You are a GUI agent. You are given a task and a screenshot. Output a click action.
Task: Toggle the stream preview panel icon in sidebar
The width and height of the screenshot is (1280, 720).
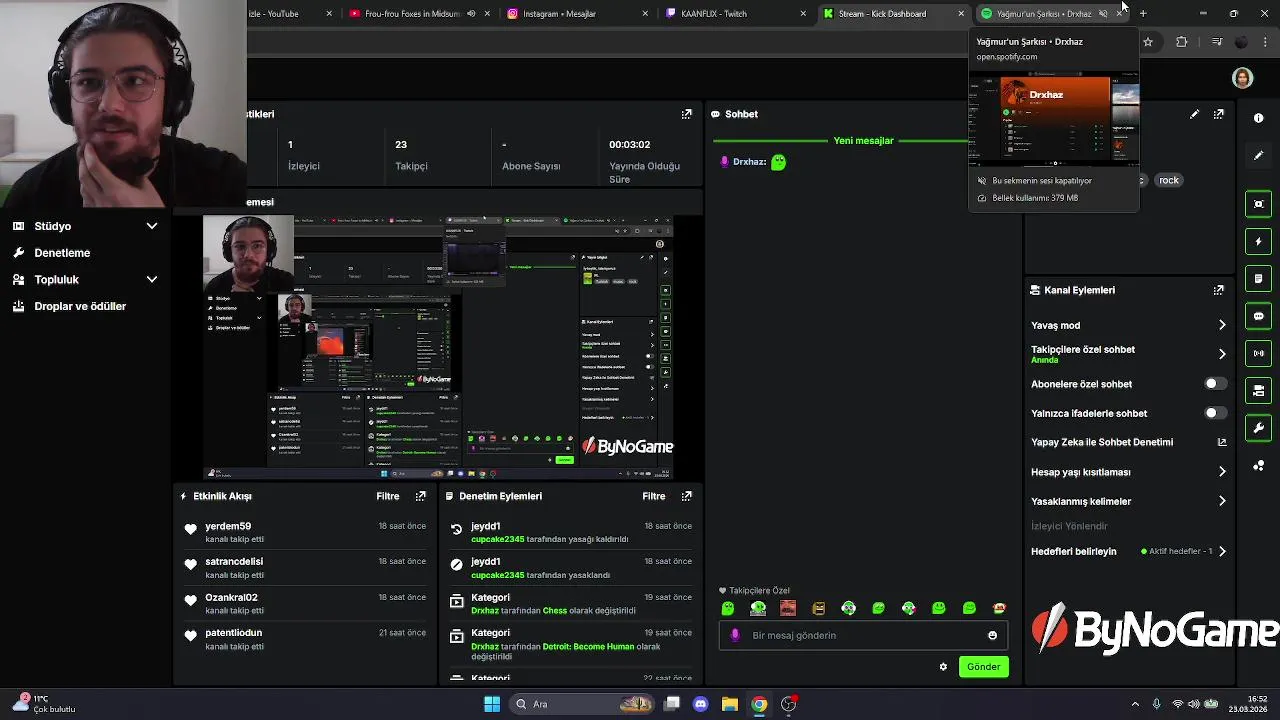pos(1258,204)
